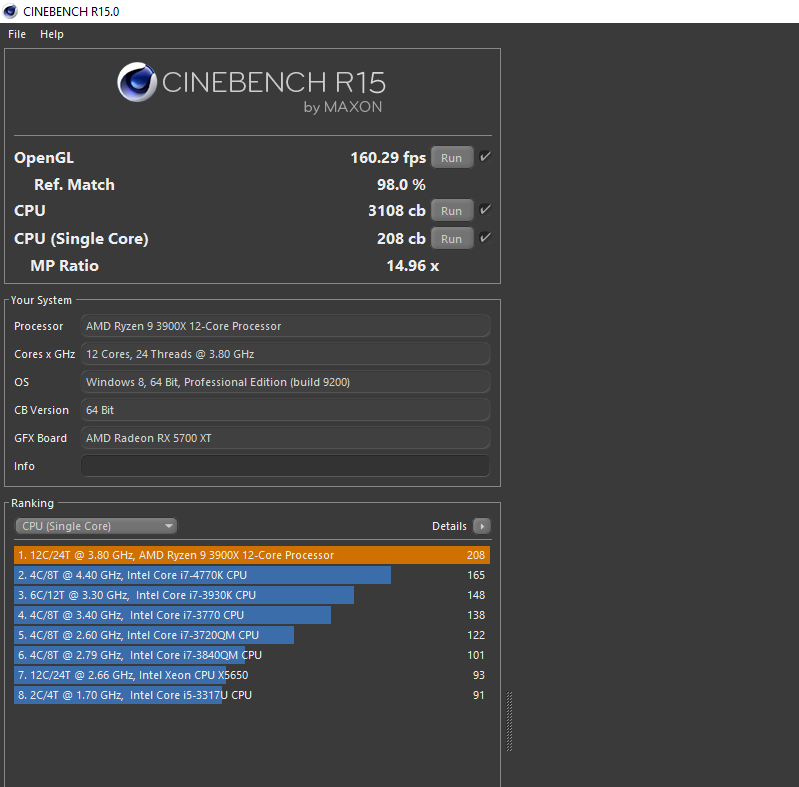Toggle the CPU test checkbox
This screenshot has height=787, width=799.
point(485,209)
